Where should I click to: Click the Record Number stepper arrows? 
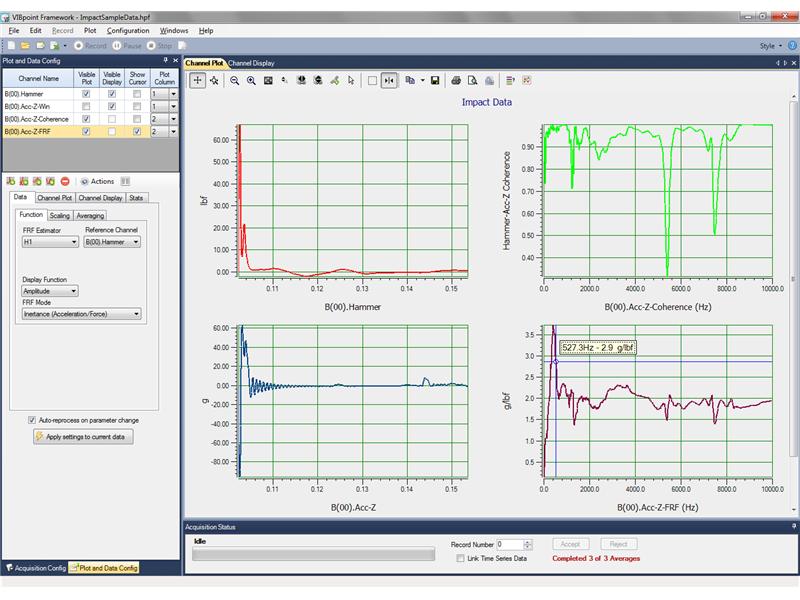pyautogui.click(x=528, y=544)
